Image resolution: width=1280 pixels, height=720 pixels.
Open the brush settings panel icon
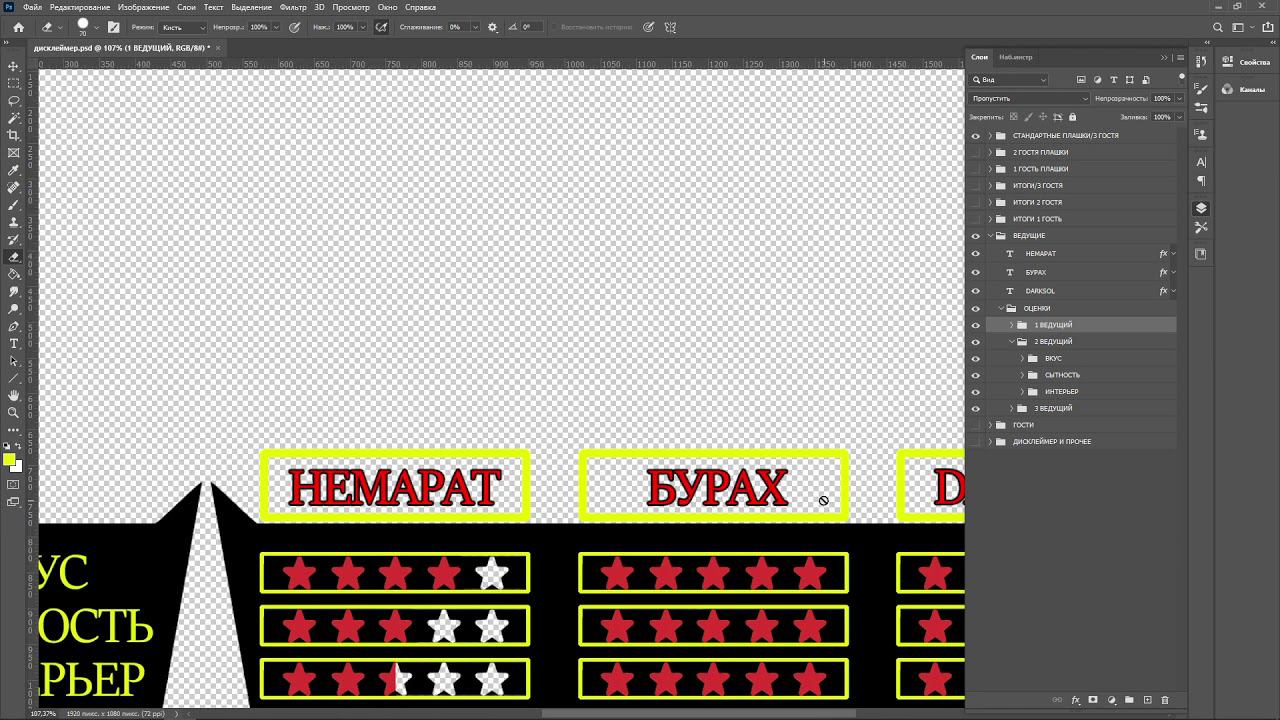tap(113, 27)
